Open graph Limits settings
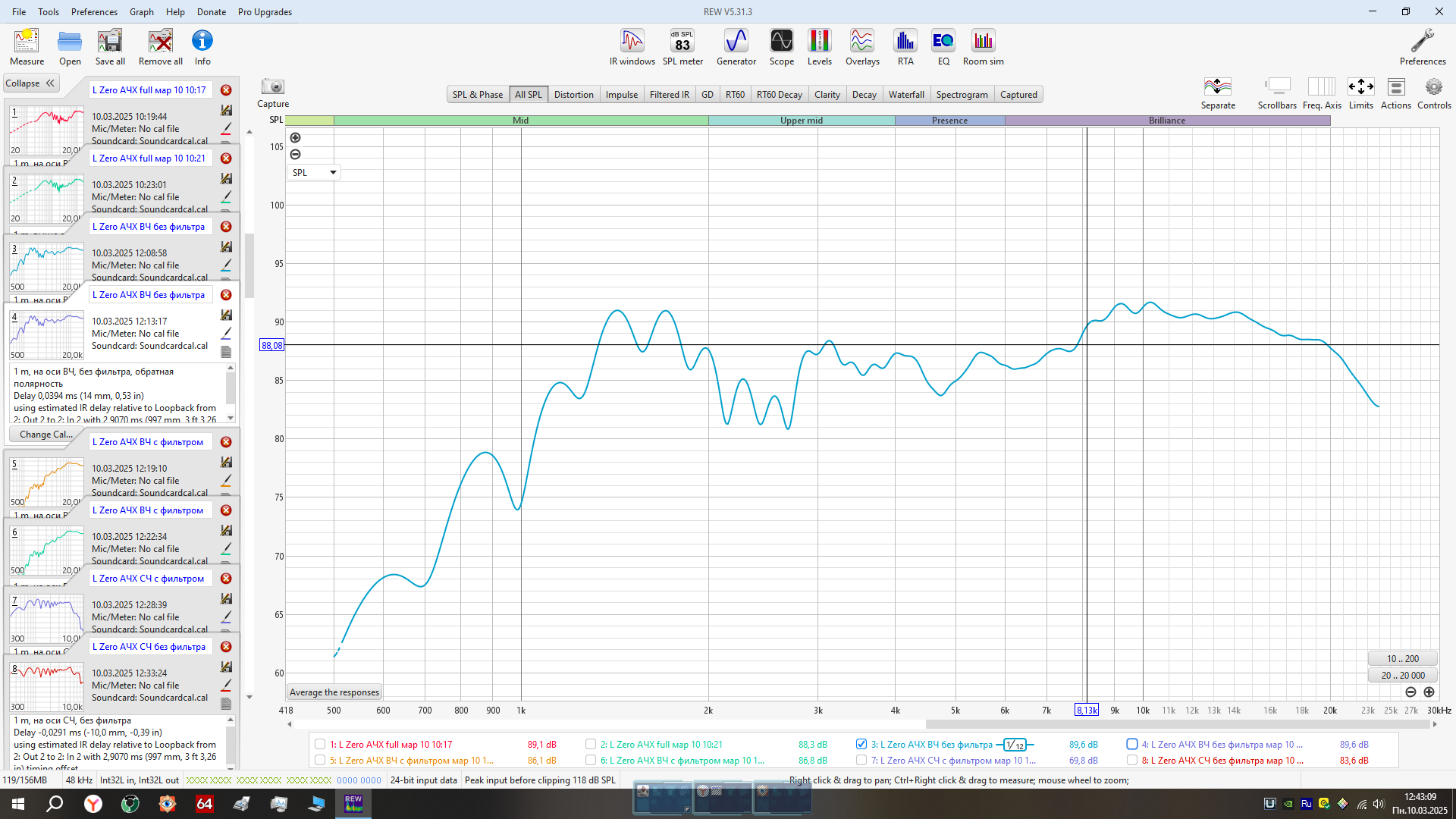Viewport: 1456px width, 819px height. [x=1361, y=93]
